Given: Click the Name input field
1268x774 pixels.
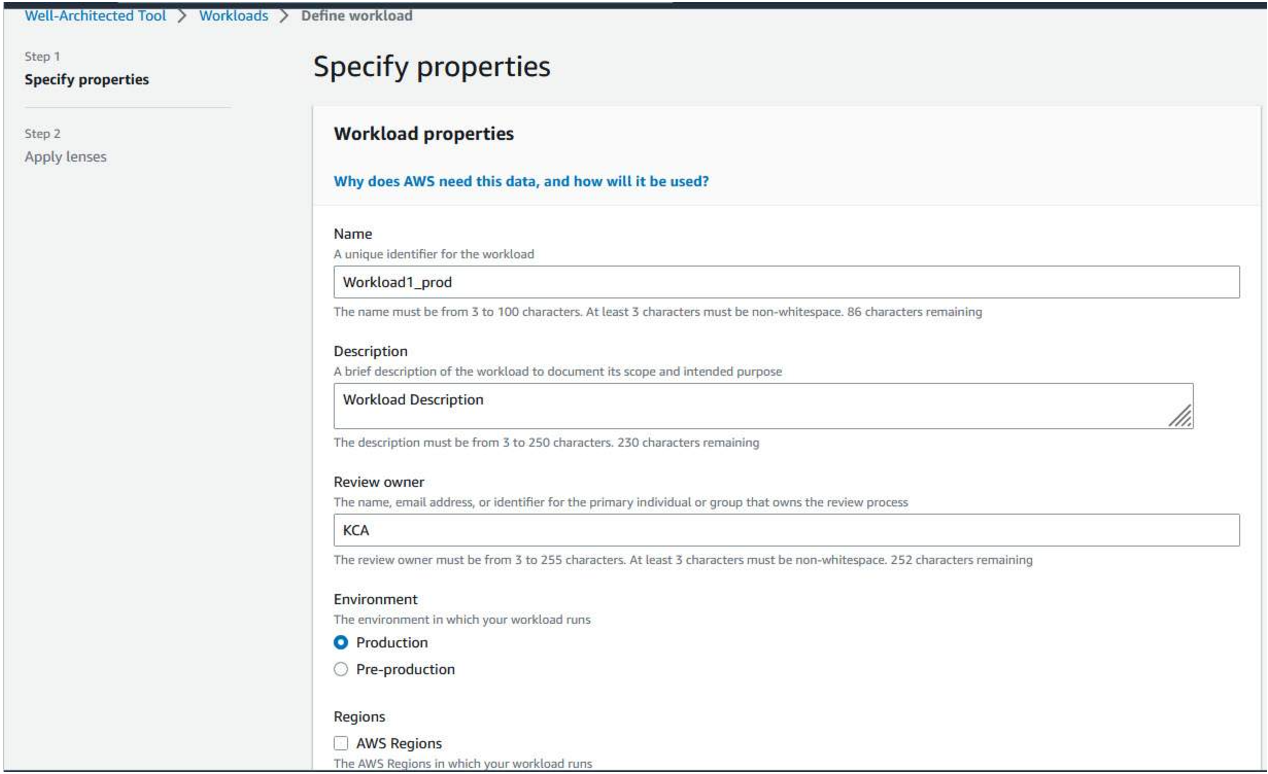Looking at the screenshot, I should pos(786,282).
